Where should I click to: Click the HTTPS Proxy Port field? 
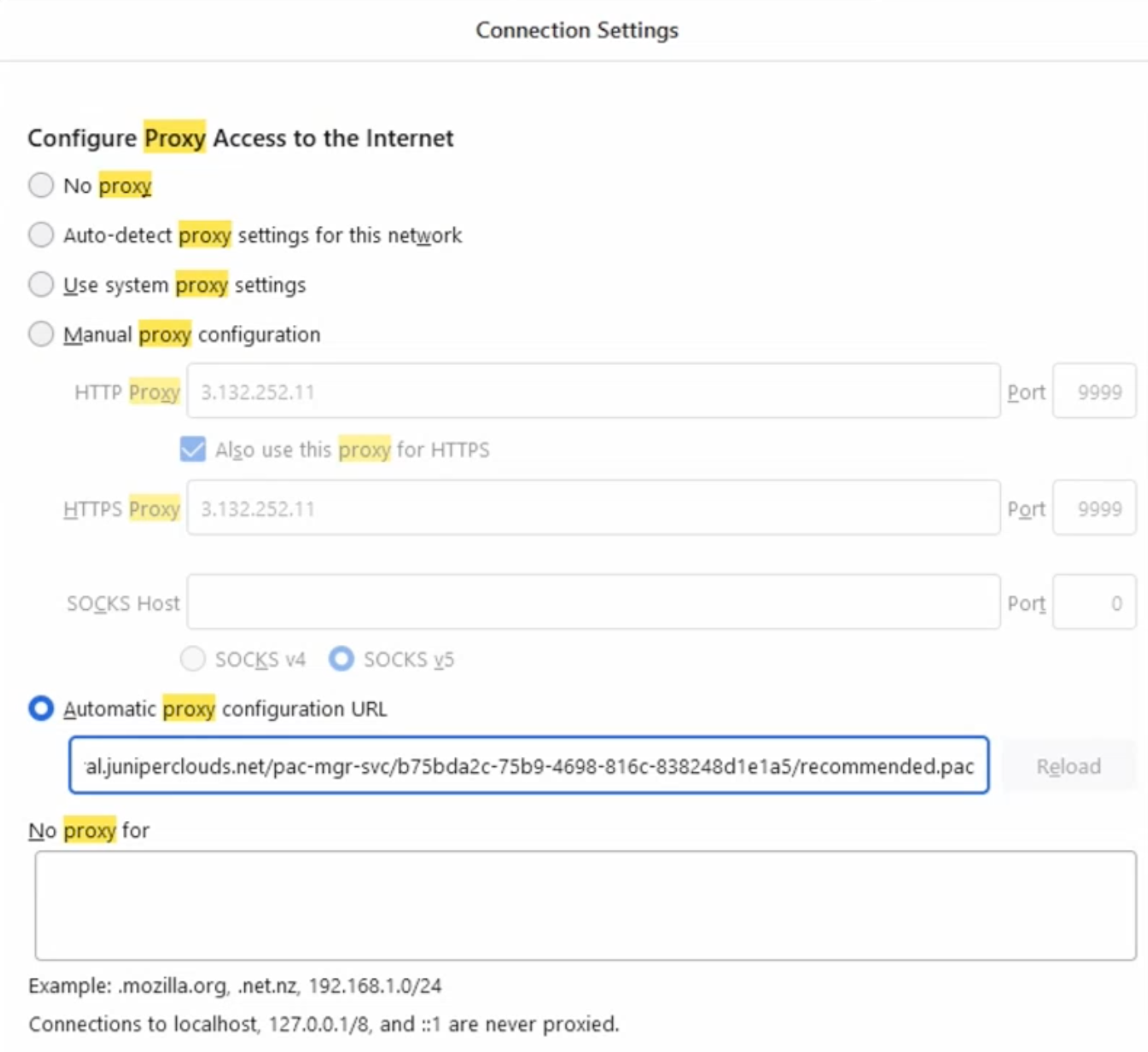[1094, 508]
